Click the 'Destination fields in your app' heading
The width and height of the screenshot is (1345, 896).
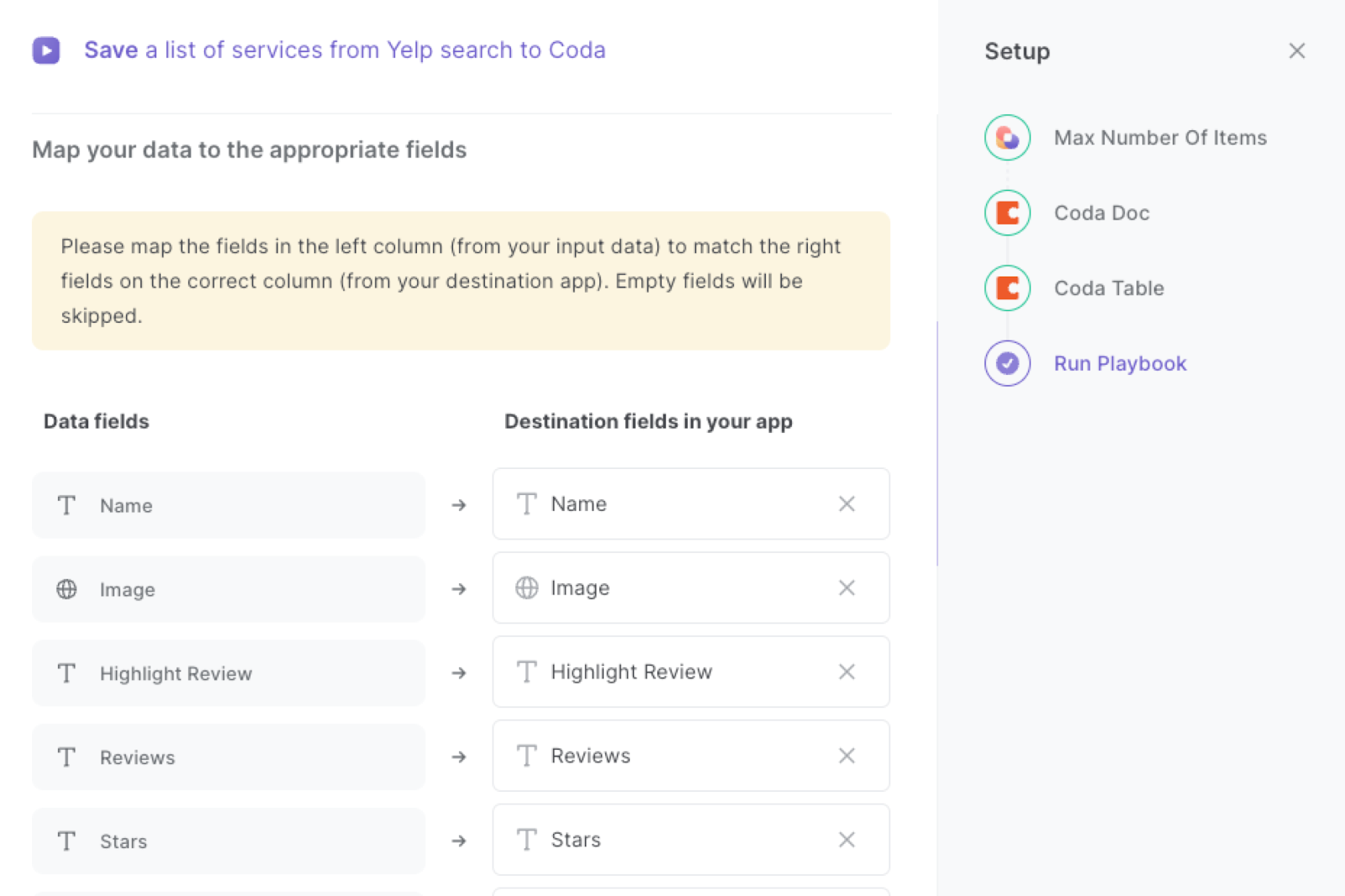point(648,422)
